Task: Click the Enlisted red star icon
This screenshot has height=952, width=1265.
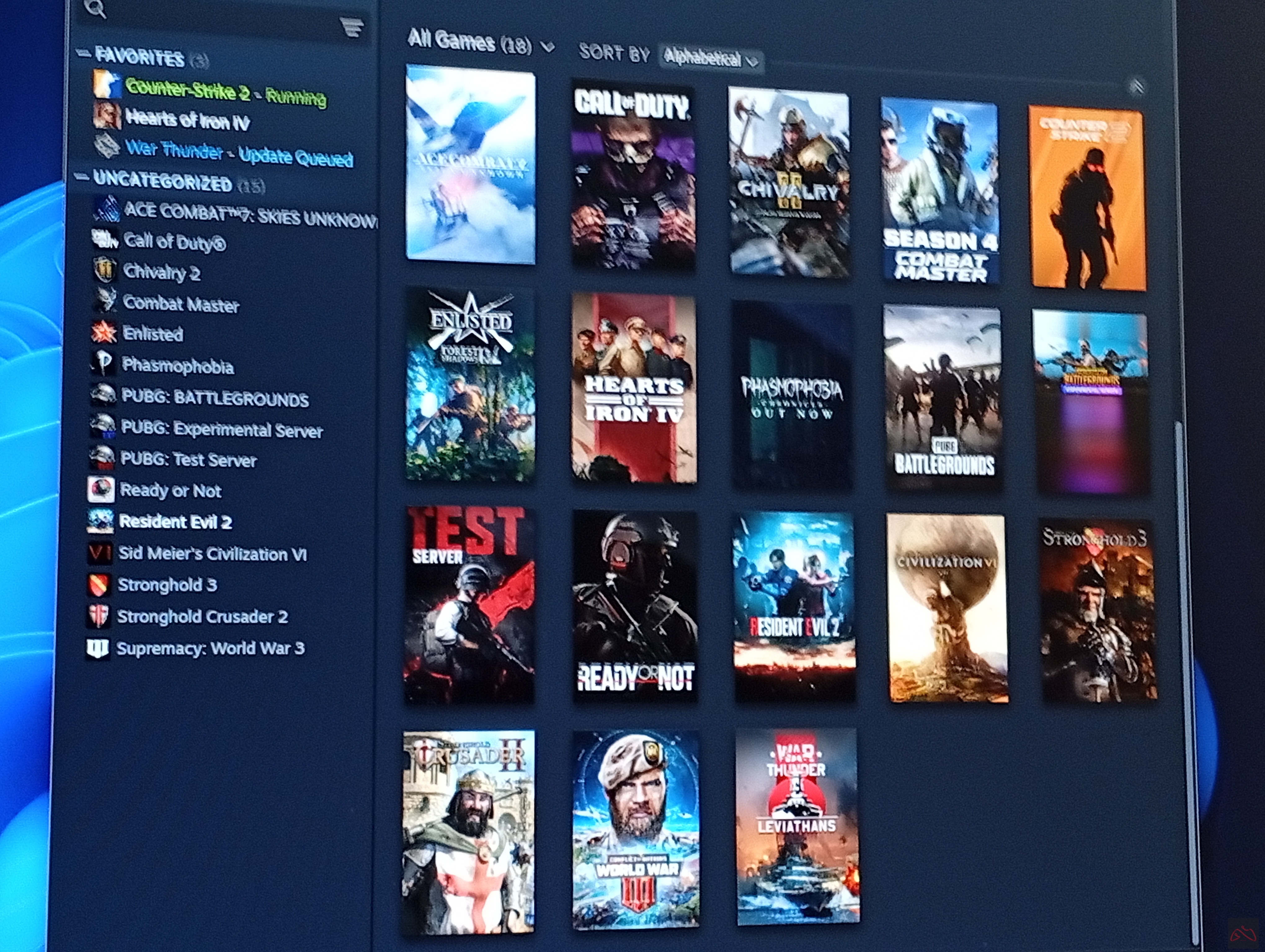Action: pos(104,331)
